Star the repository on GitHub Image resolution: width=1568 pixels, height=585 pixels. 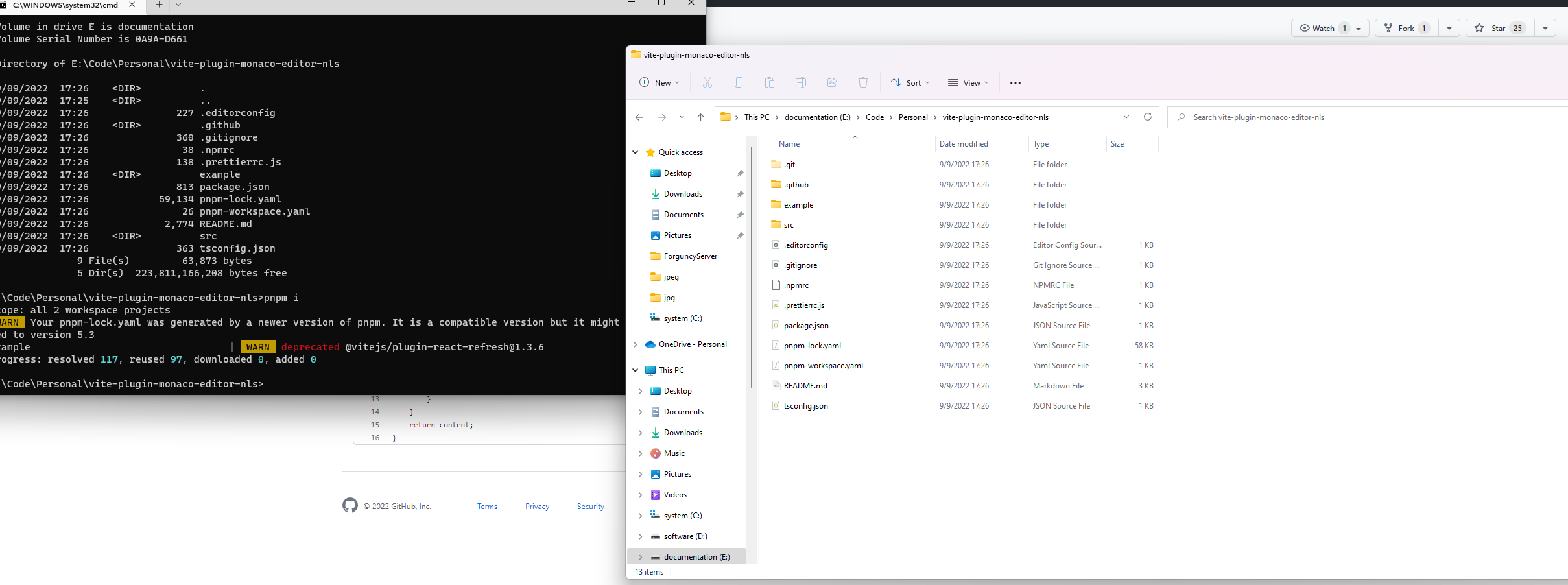click(x=1498, y=28)
